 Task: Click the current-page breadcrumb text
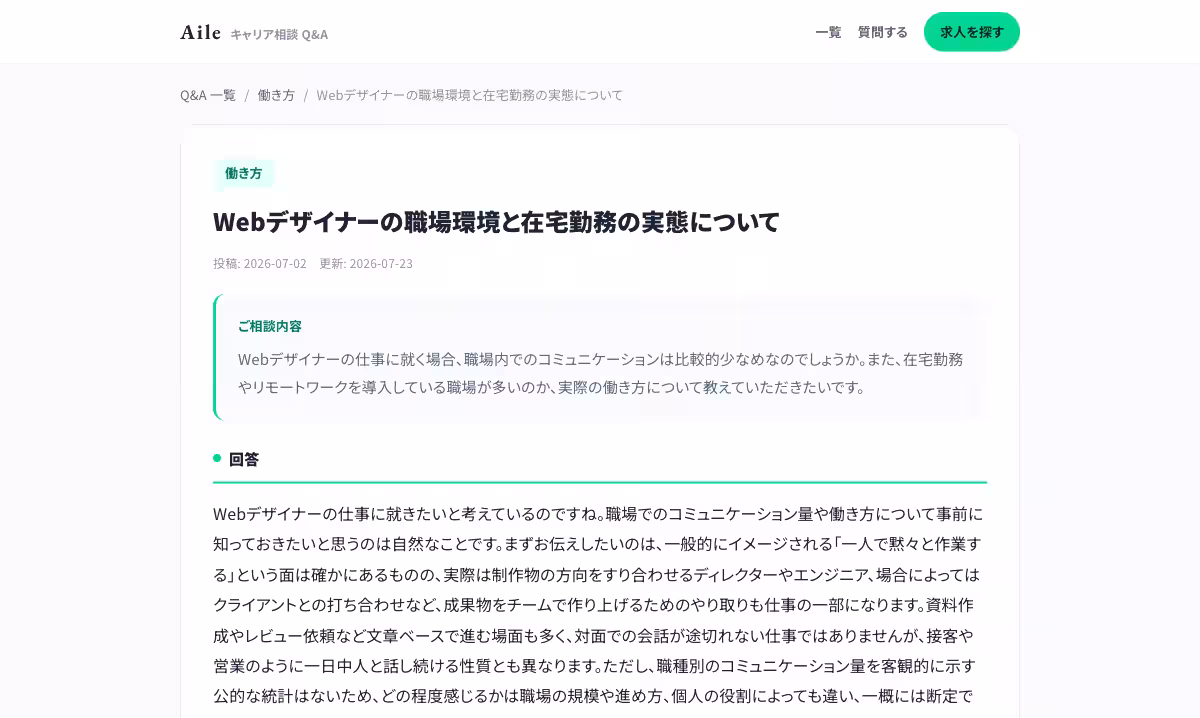[470, 95]
